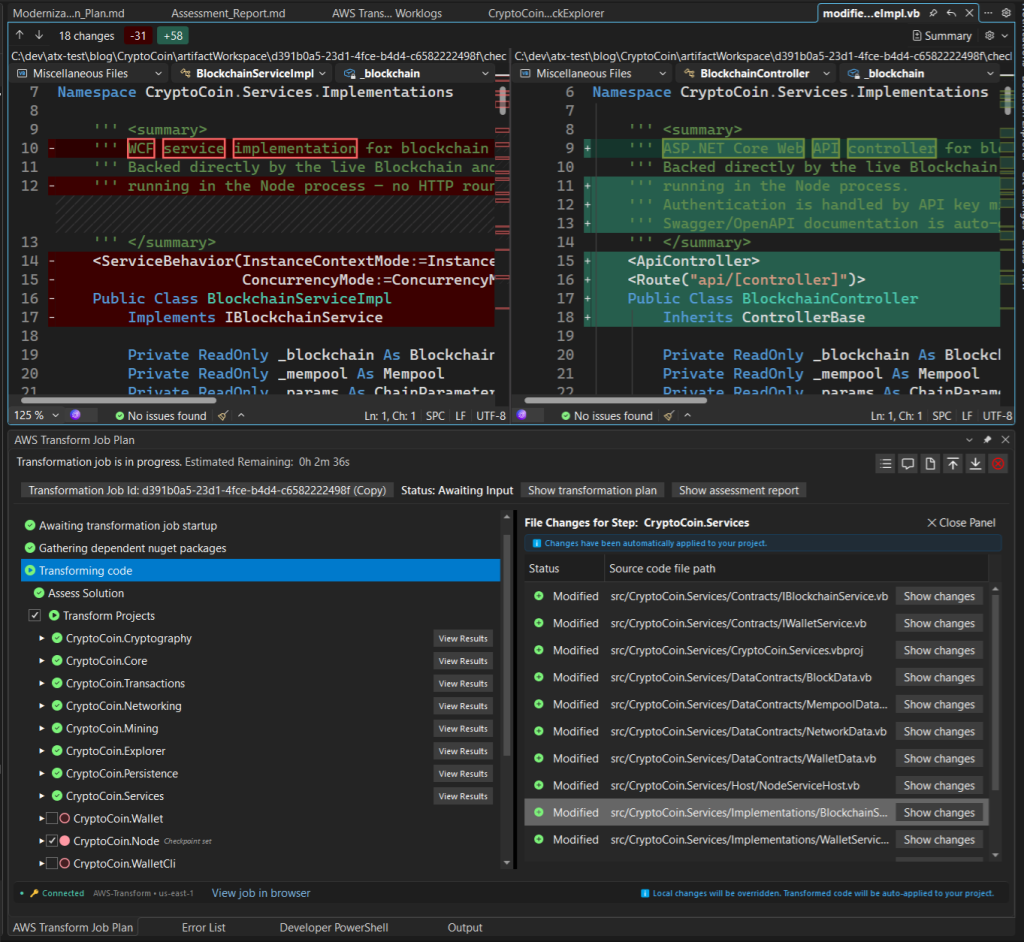Viewport: 1024px width, 942px height.
Task: Switch to the Assessment_Report.md tab
Action: click(228, 13)
